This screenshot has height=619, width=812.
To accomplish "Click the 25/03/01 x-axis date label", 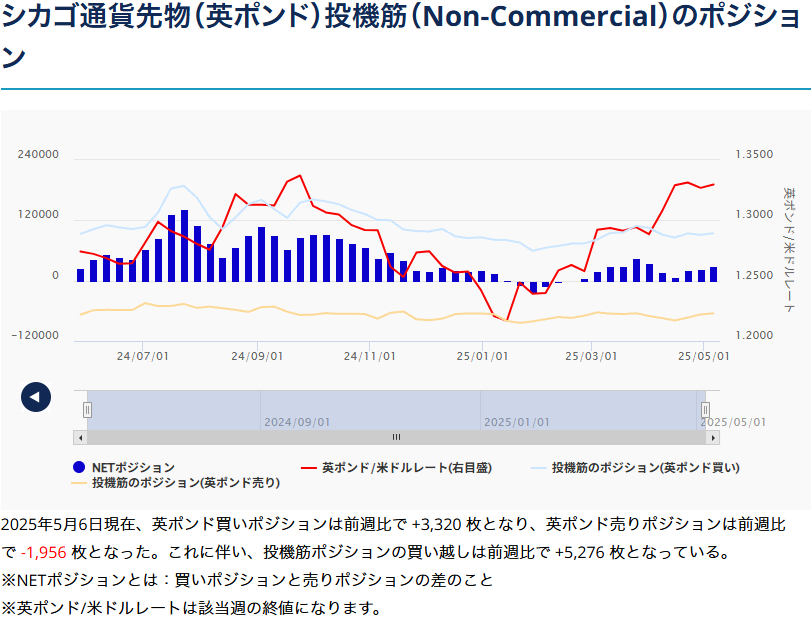I will [590, 355].
